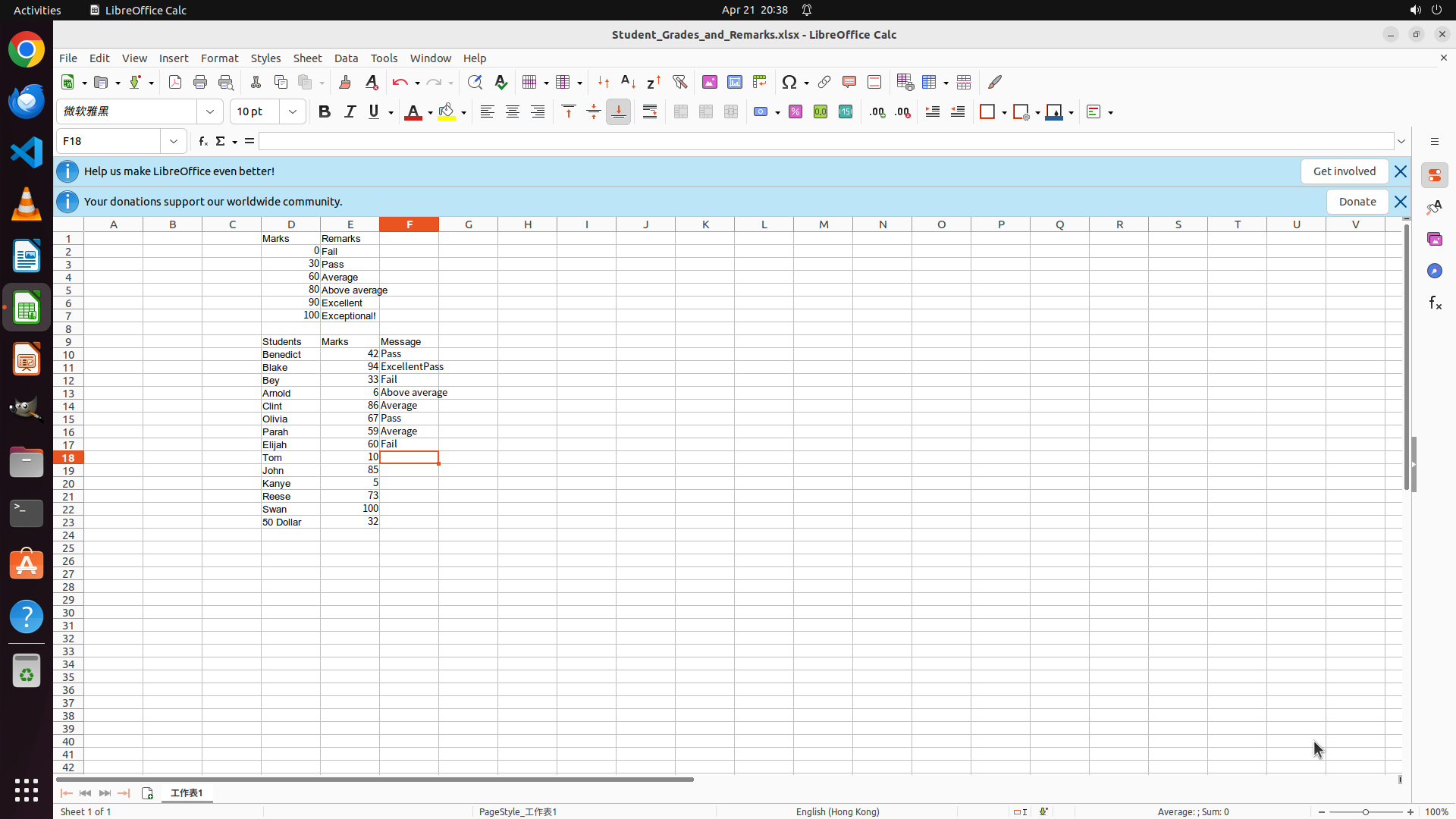Toggle Bold formatting
The height and width of the screenshot is (819, 1456).
click(x=325, y=112)
